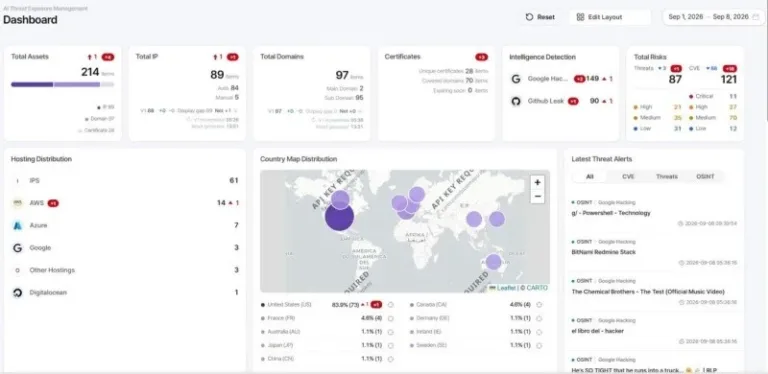Click the circle icon for France row
The width and height of the screenshot is (768, 374).
pyautogui.click(x=390, y=318)
